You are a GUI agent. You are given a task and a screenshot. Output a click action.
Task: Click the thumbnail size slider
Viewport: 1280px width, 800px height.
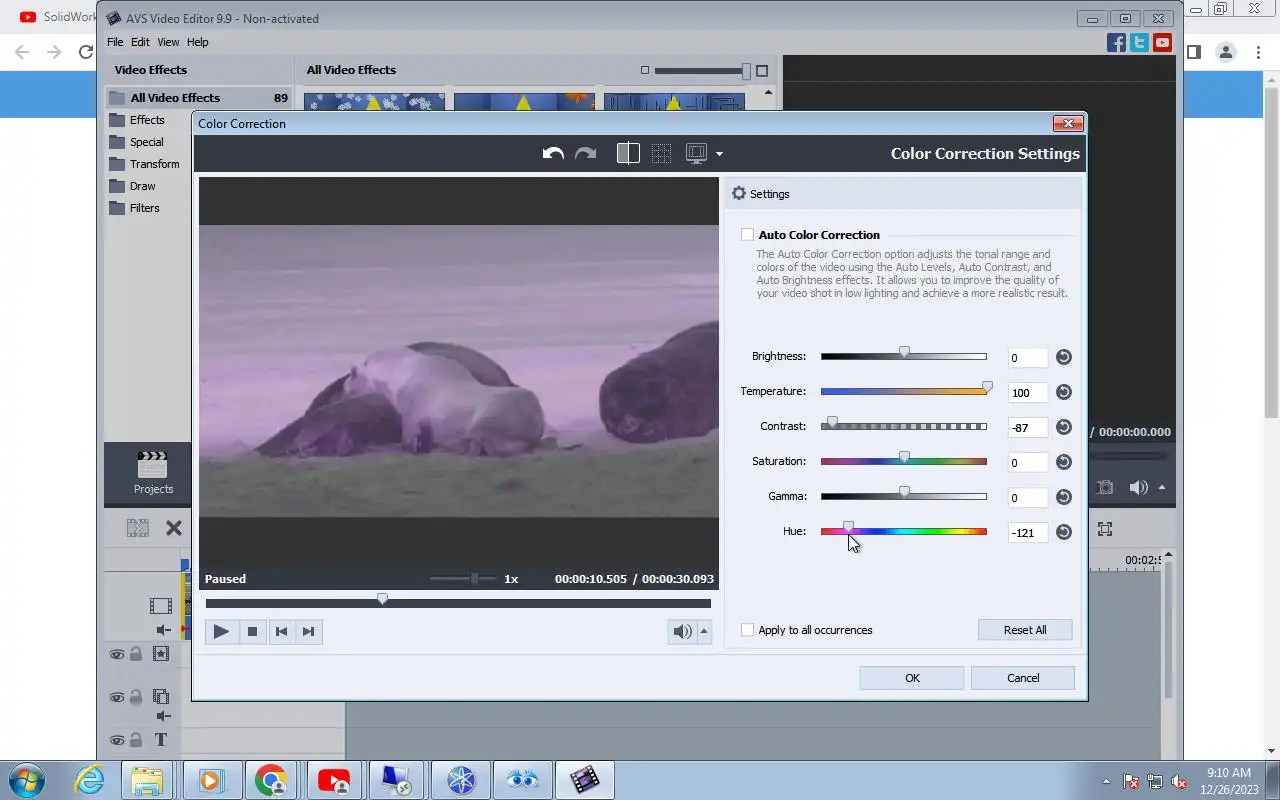tap(703, 71)
